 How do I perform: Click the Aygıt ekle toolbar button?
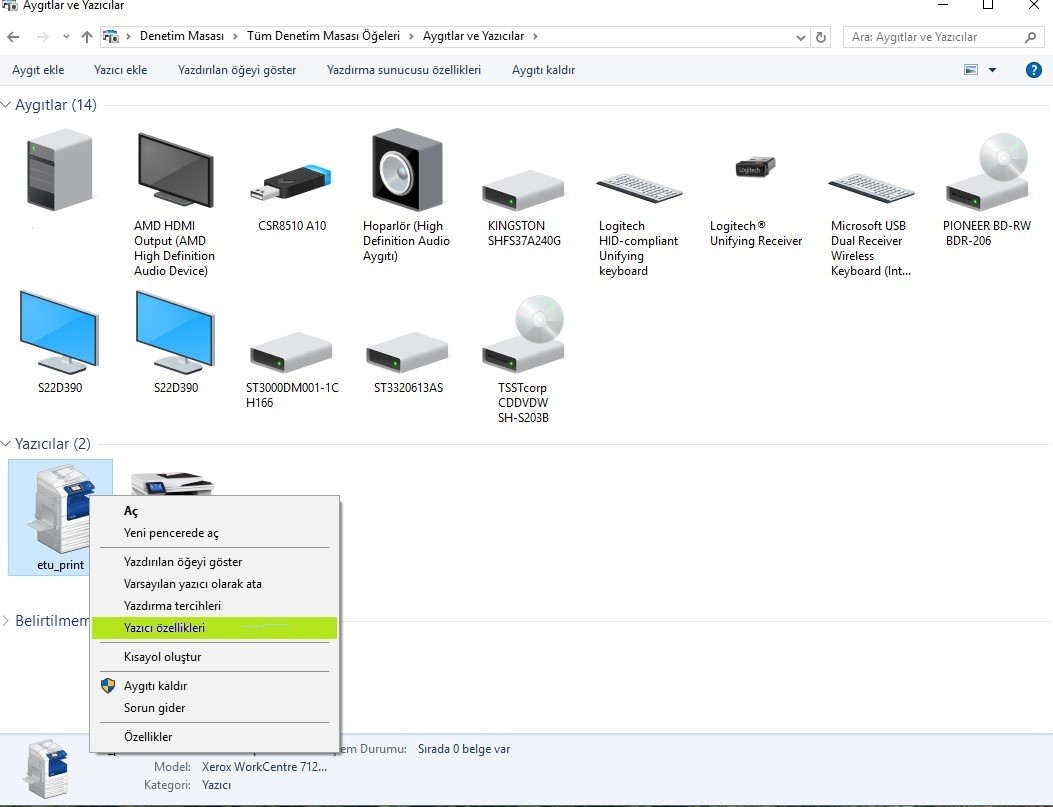(x=38, y=70)
